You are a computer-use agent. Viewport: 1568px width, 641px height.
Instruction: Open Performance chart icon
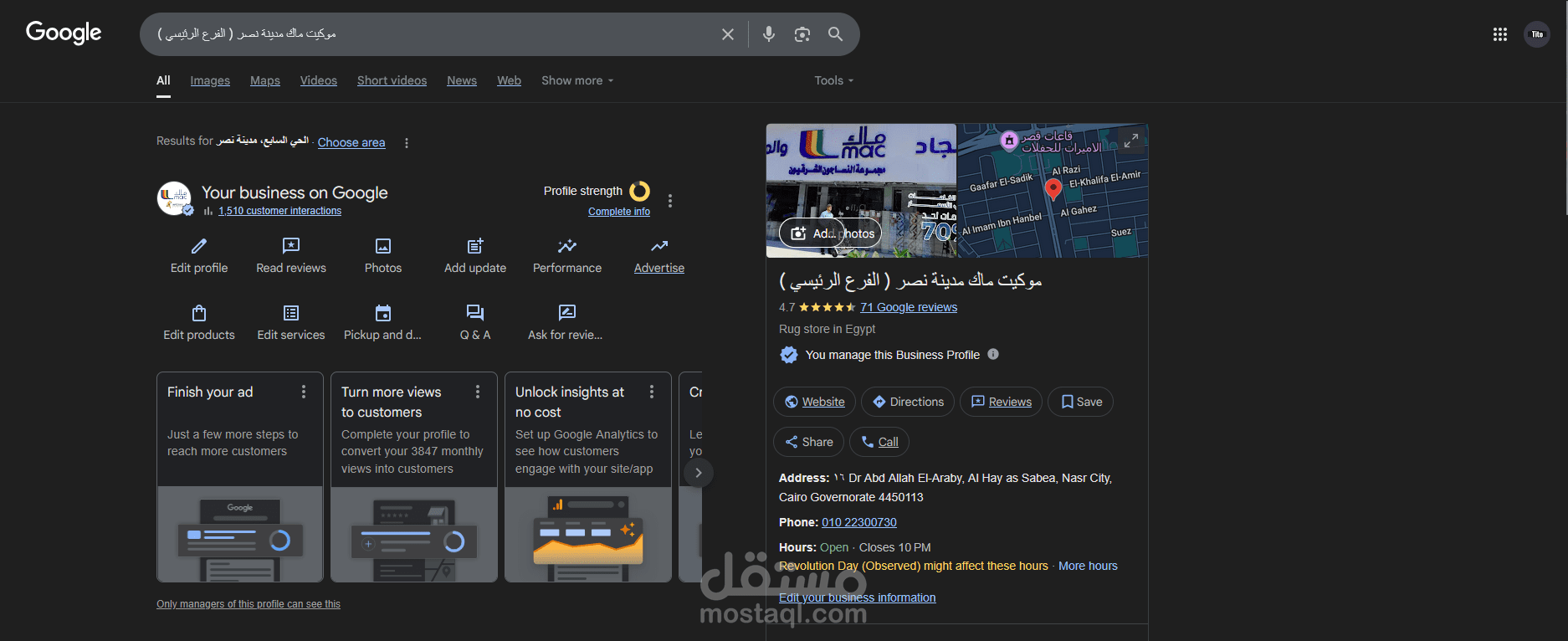[x=567, y=246]
